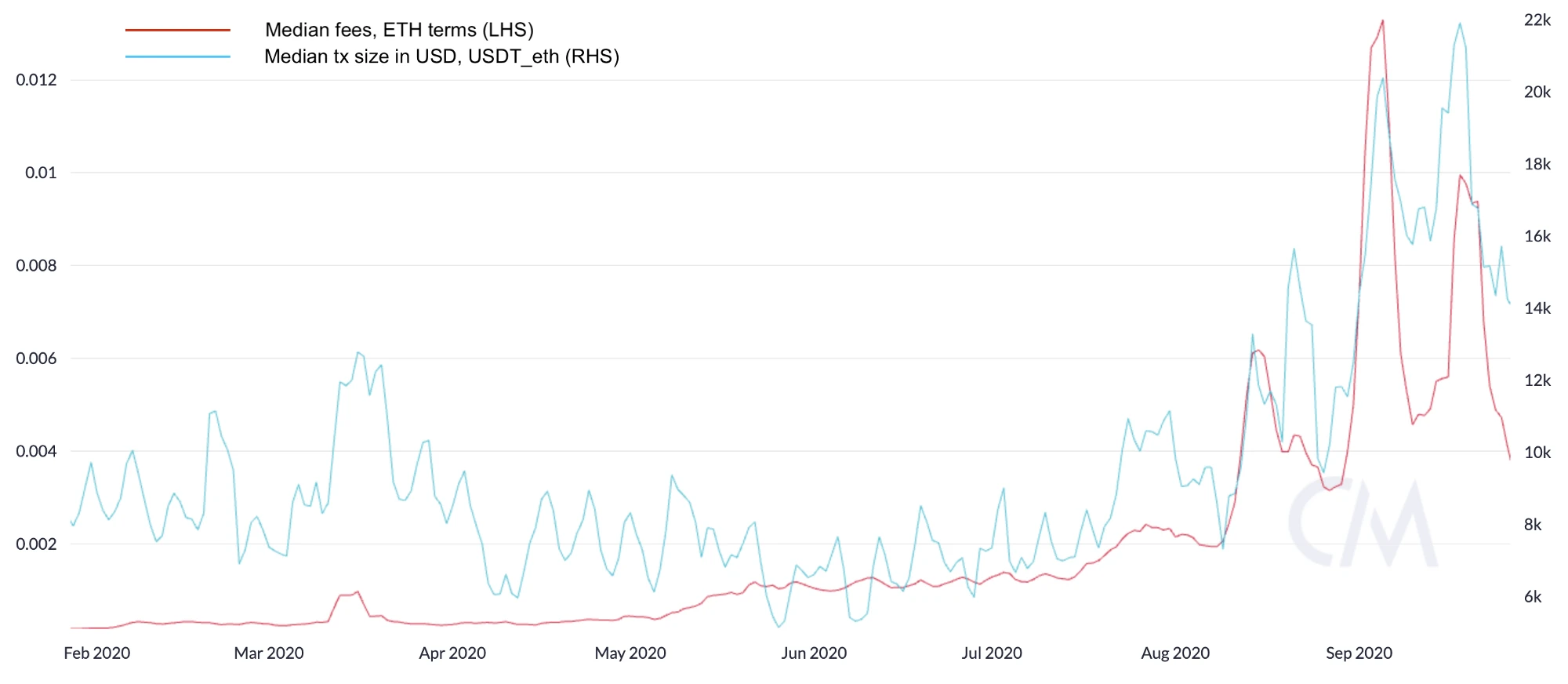This screenshot has height=684, width=1568.
Task: Select the Aug 2020 x-axis label
Action: click(1175, 653)
